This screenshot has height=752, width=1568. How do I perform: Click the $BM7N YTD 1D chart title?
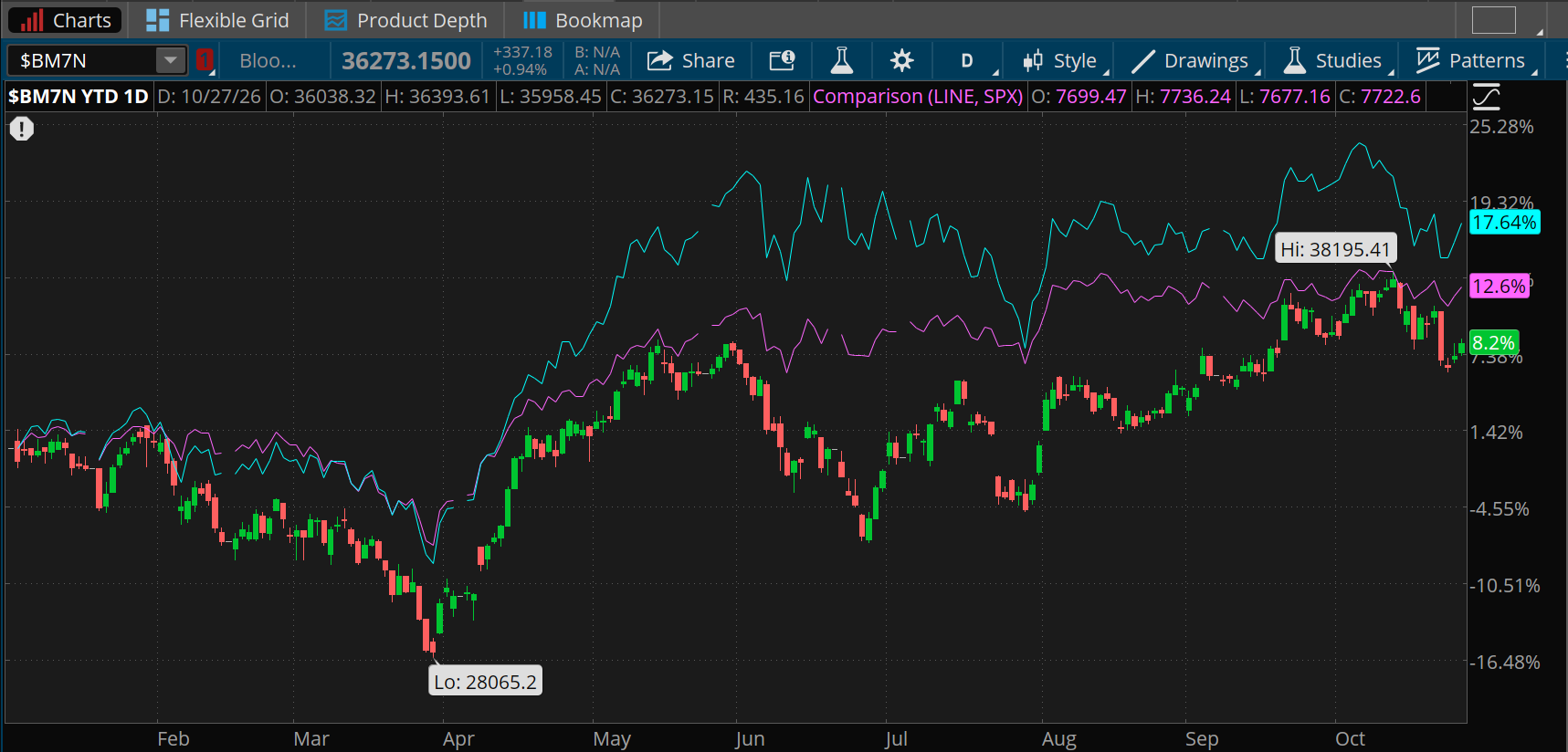tap(79, 97)
